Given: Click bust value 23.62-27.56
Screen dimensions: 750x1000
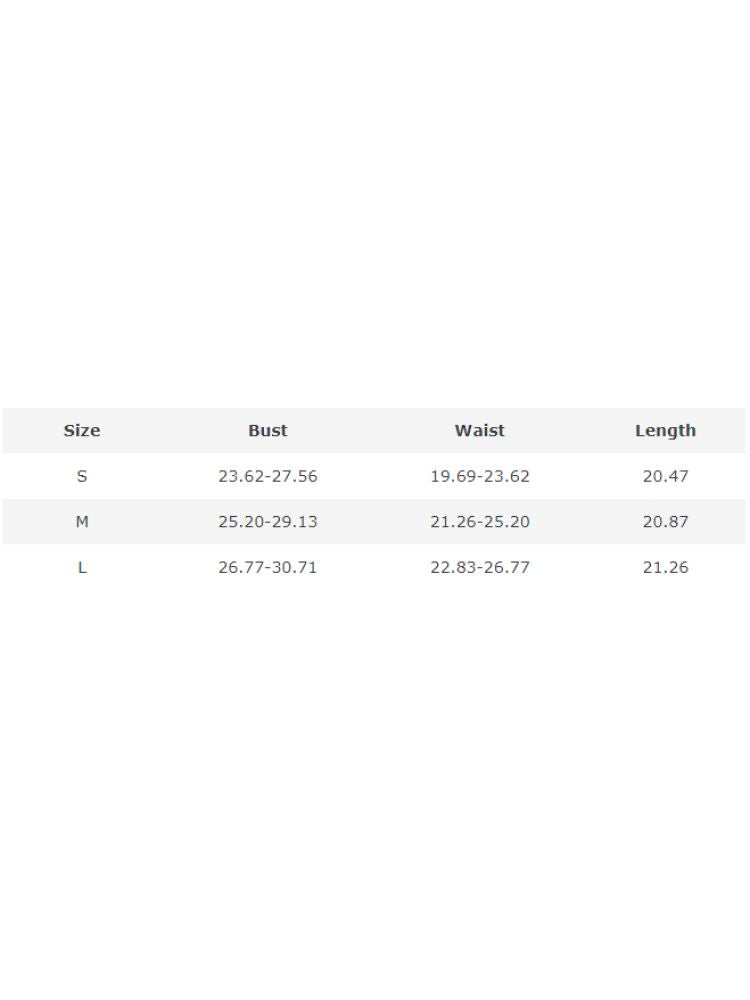Looking at the screenshot, I should (x=267, y=476).
